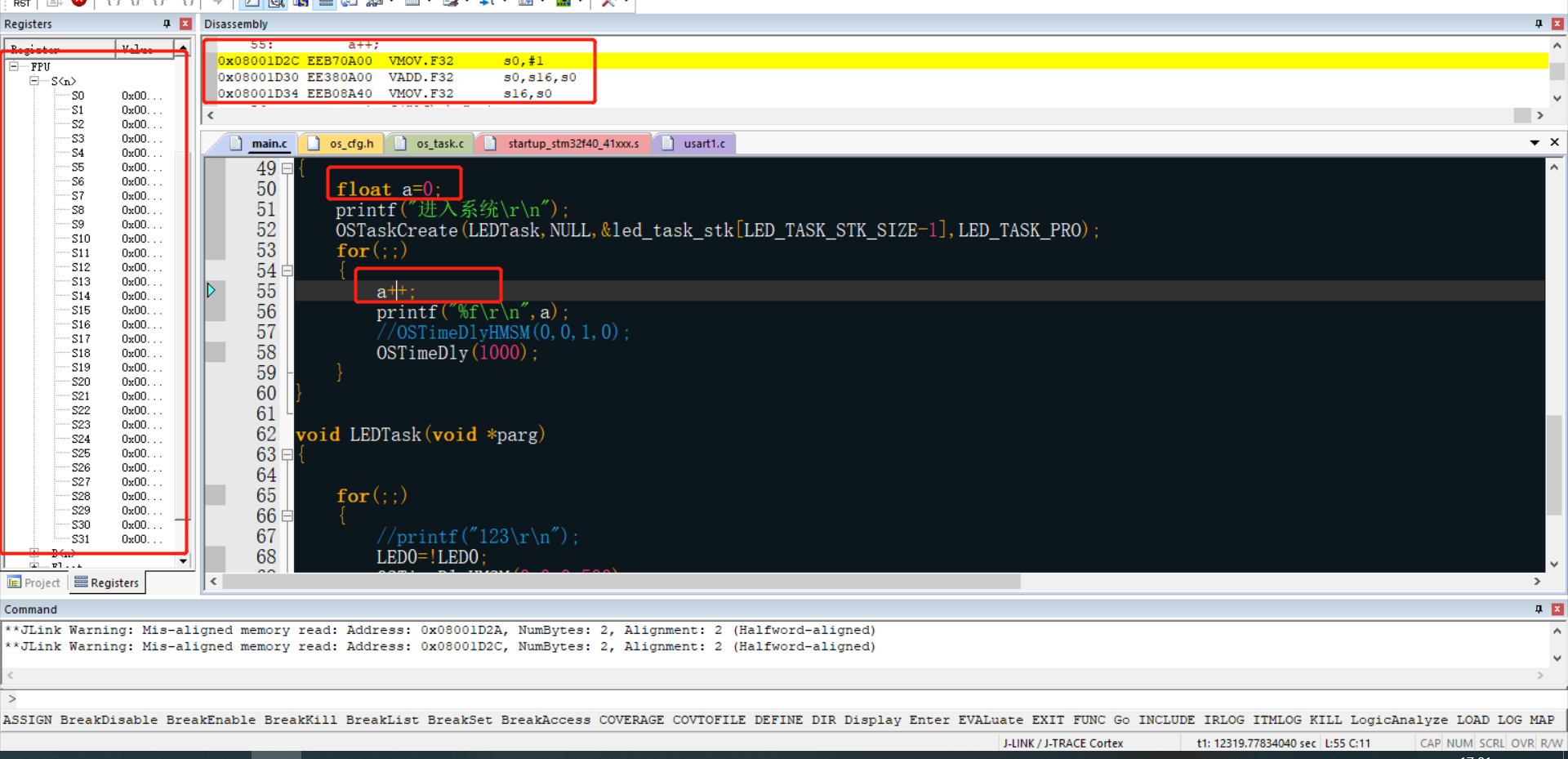Click the CAP indicator in status bar

1430,743
